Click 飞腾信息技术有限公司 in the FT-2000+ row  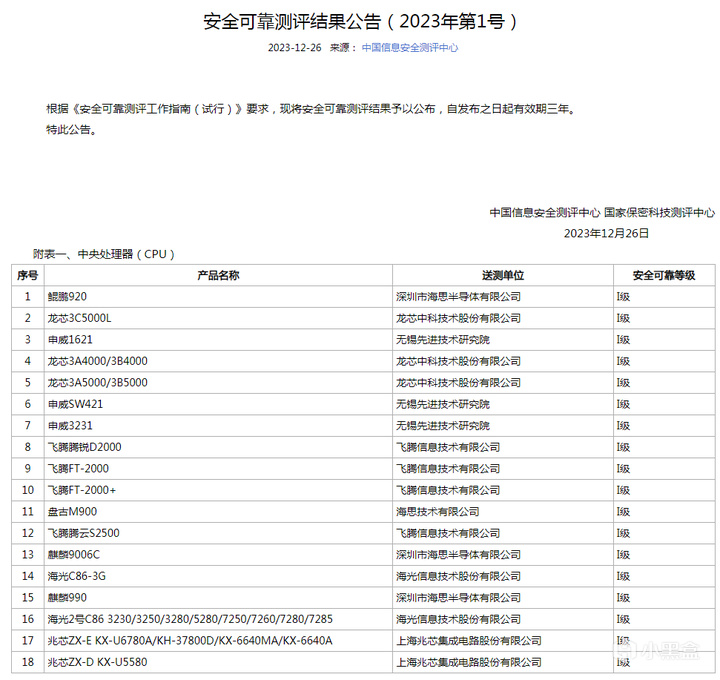(x=448, y=490)
